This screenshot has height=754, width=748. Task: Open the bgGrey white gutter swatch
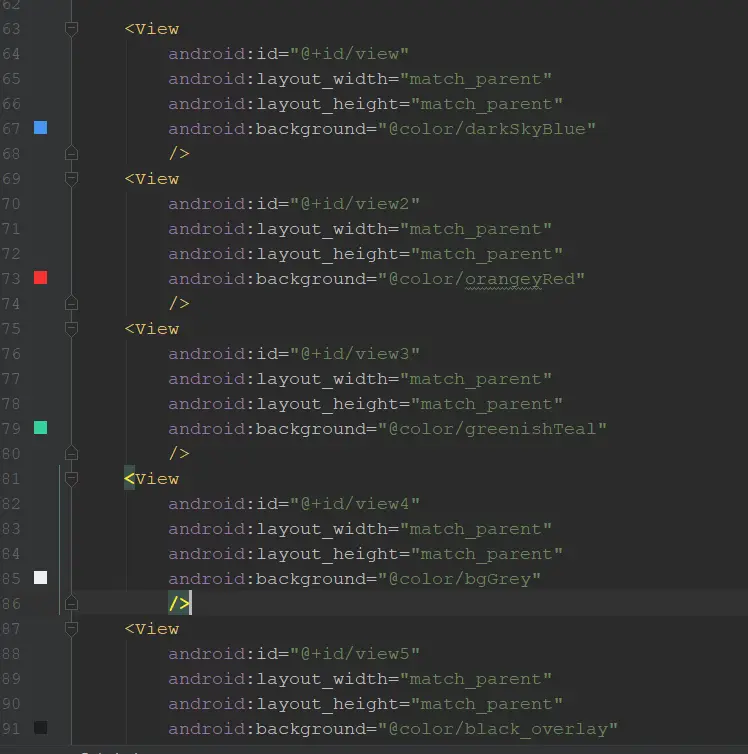click(40, 578)
